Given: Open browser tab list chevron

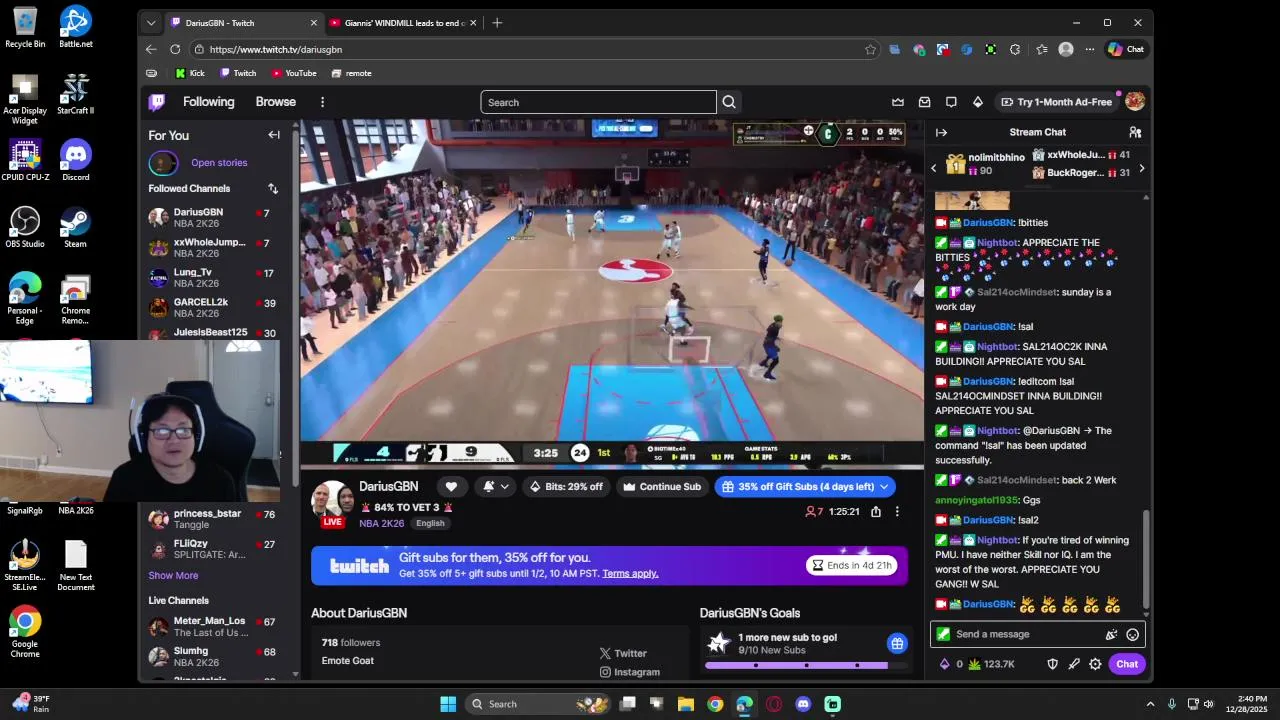Looking at the screenshot, I should 151,23.
